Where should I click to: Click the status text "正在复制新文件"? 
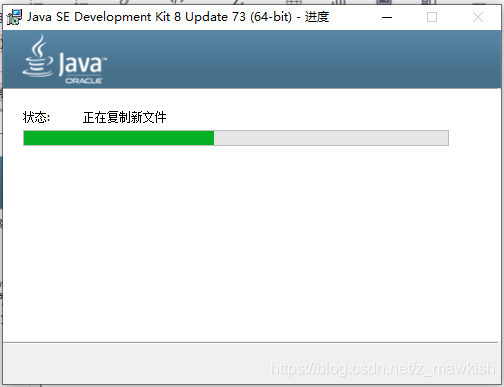point(125,117)
